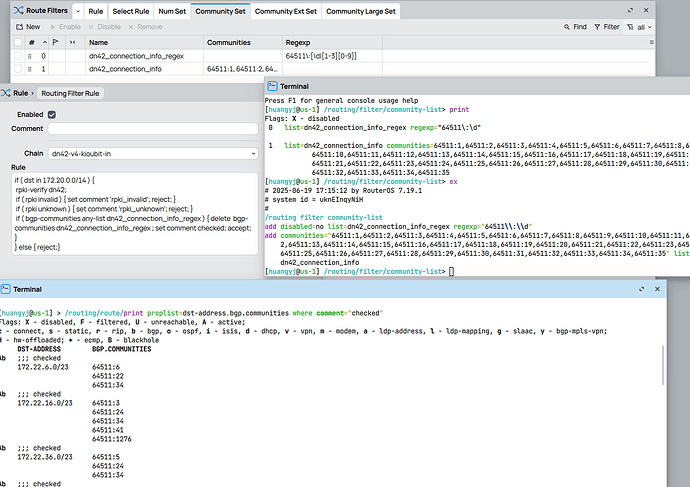Select the dn42_connection_info name cell
Screen dimensions: 690x487
click(125, 69)
